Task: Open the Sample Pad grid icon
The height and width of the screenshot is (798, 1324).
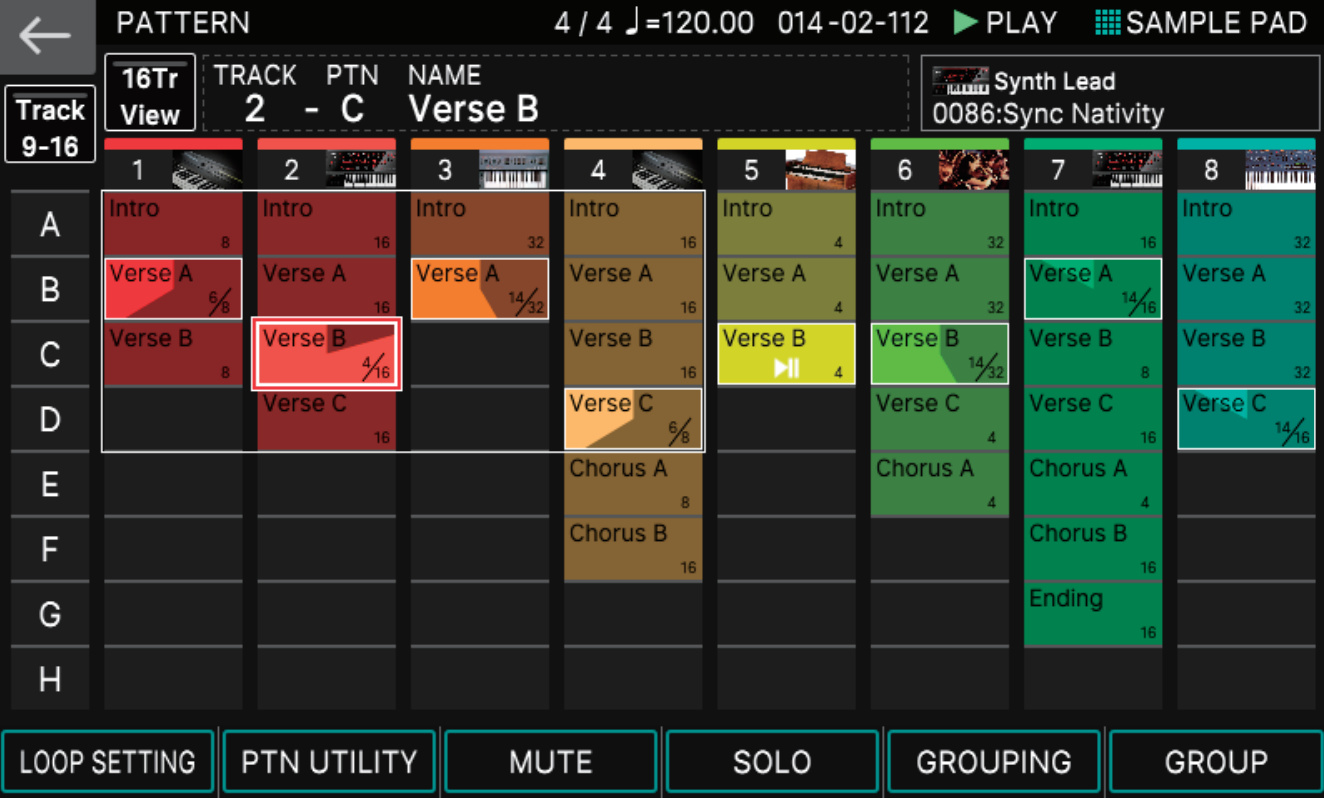Action: coord(1107,23)
